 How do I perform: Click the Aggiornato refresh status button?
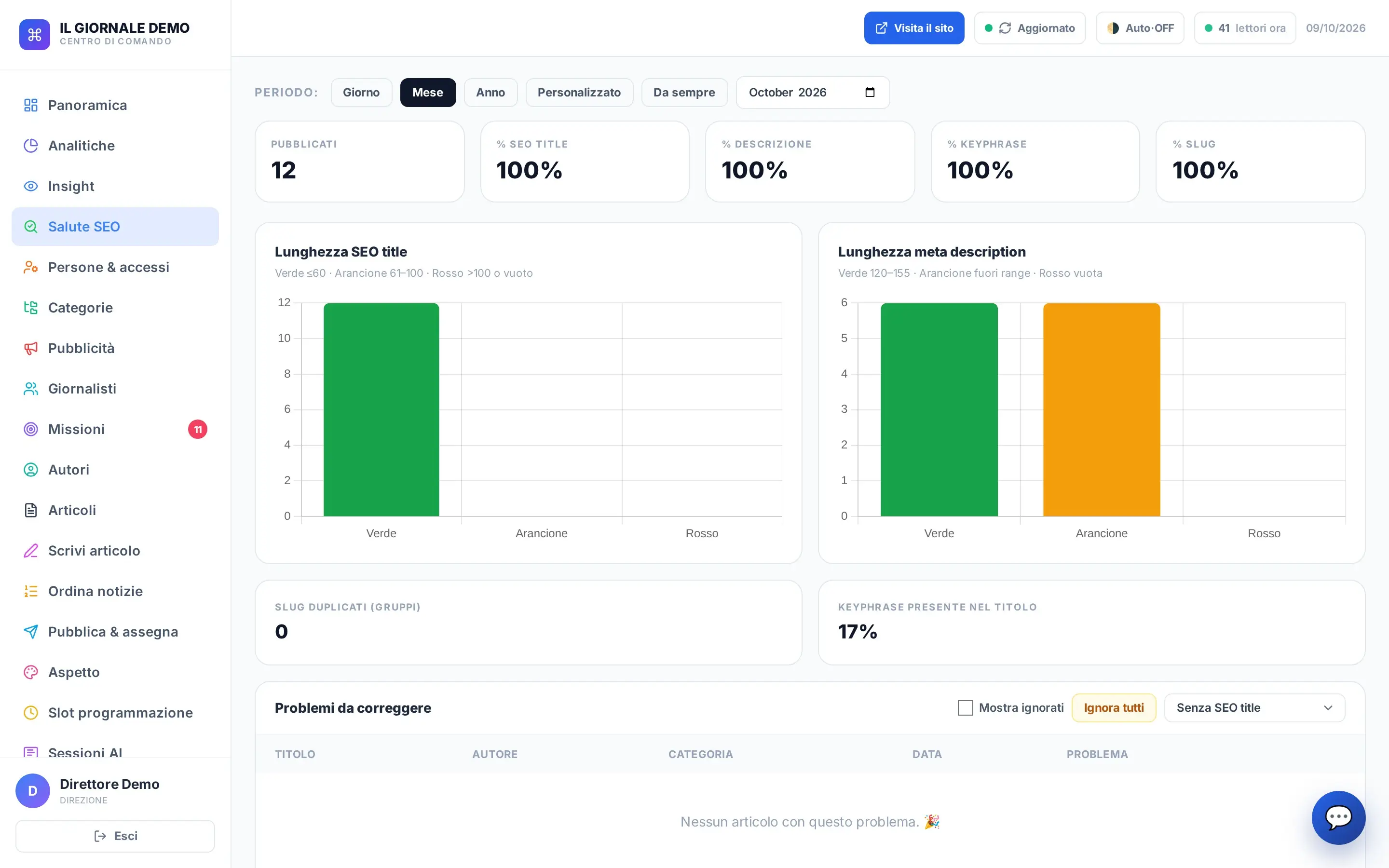click(x=1030, y=28)
